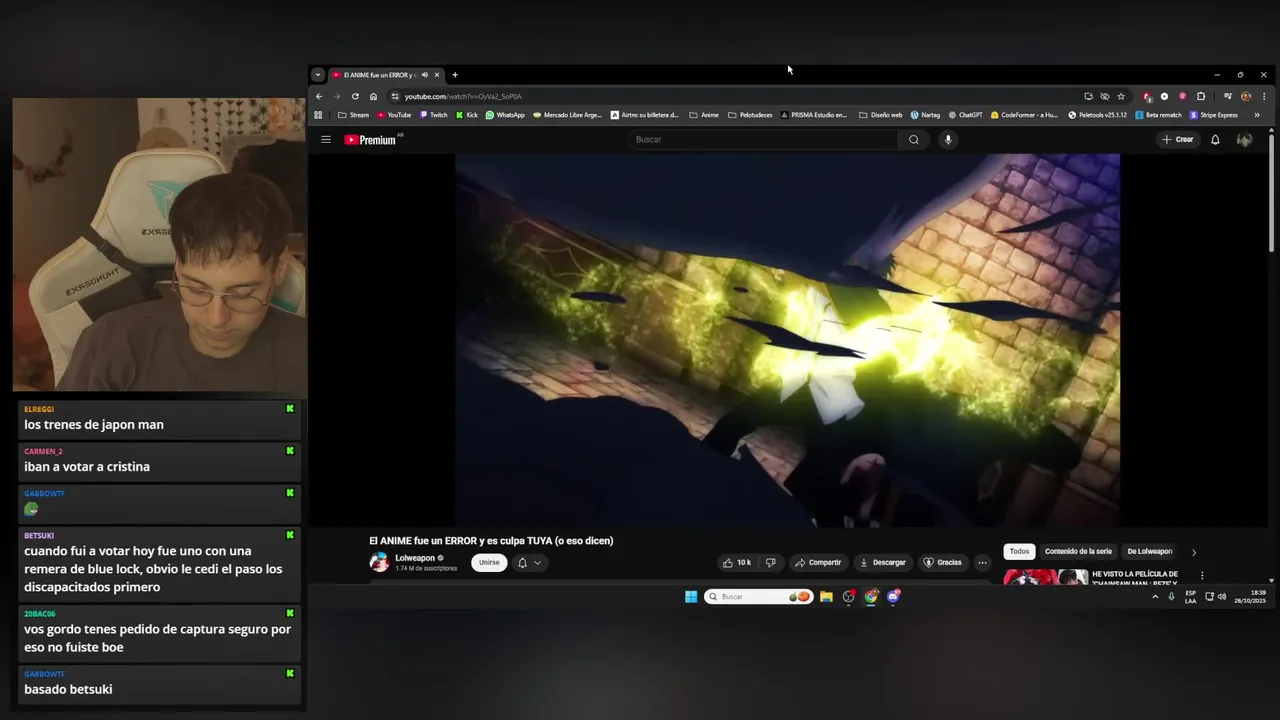Image resolution: width=1280 pixels, height=720 pixels.
Task: Open the ChatGPT bookmark
Action: pos(965,115)
